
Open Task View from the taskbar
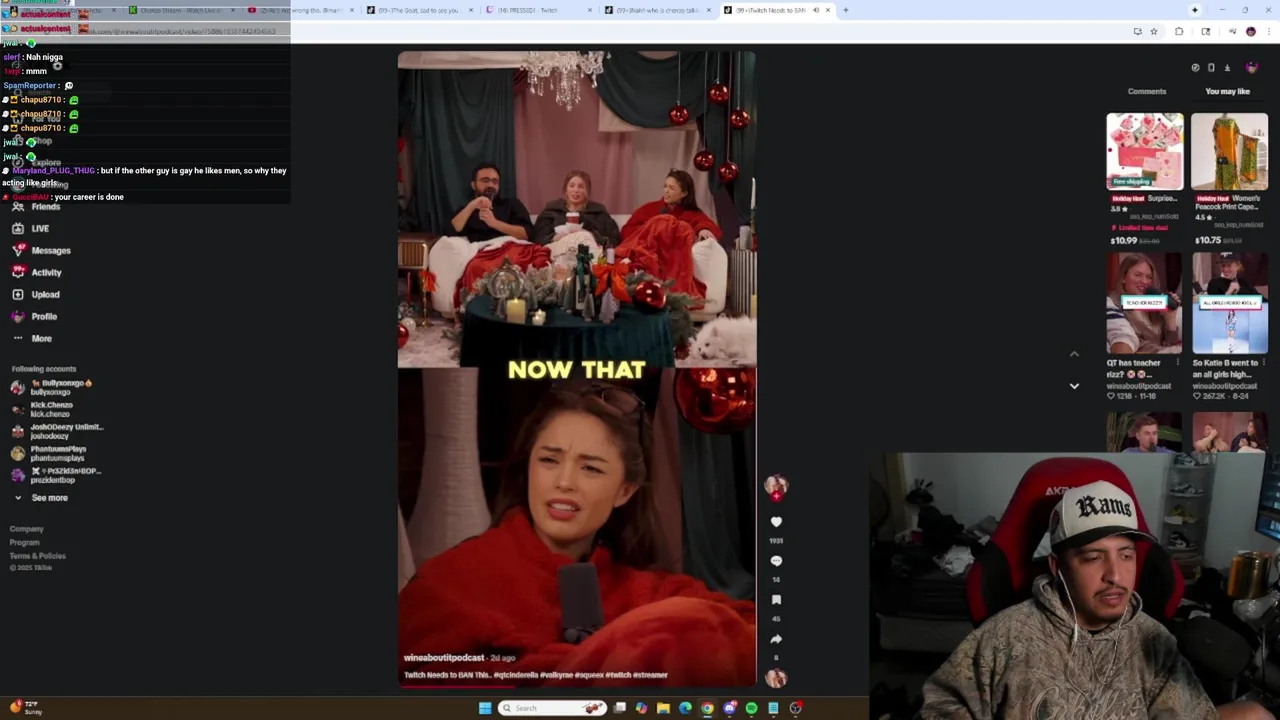[620, 708]
